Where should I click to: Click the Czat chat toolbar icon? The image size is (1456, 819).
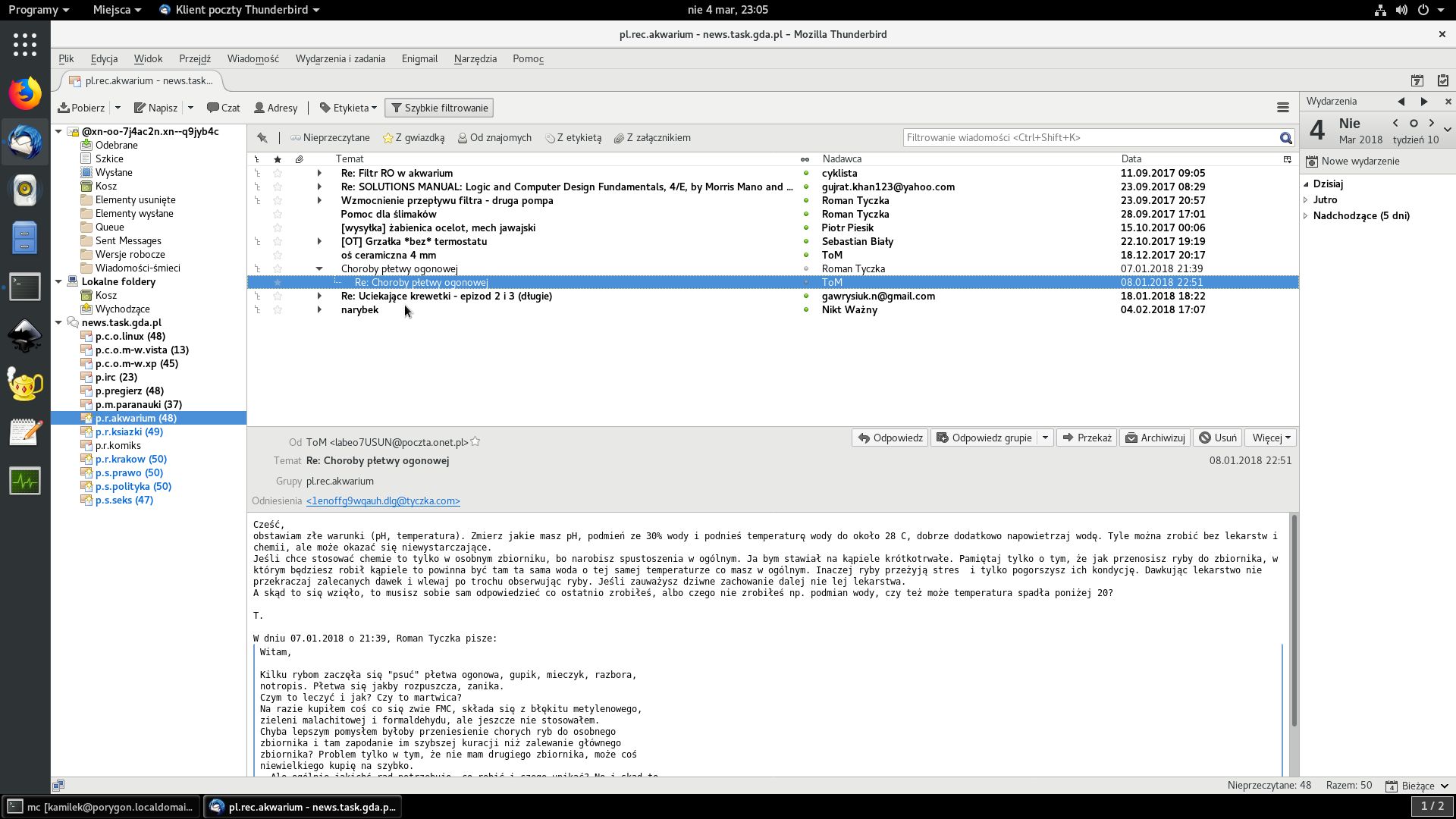224,108
